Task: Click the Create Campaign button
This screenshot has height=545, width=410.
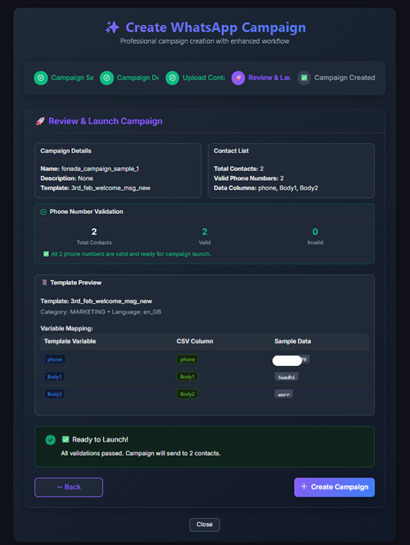Action: 334,487
